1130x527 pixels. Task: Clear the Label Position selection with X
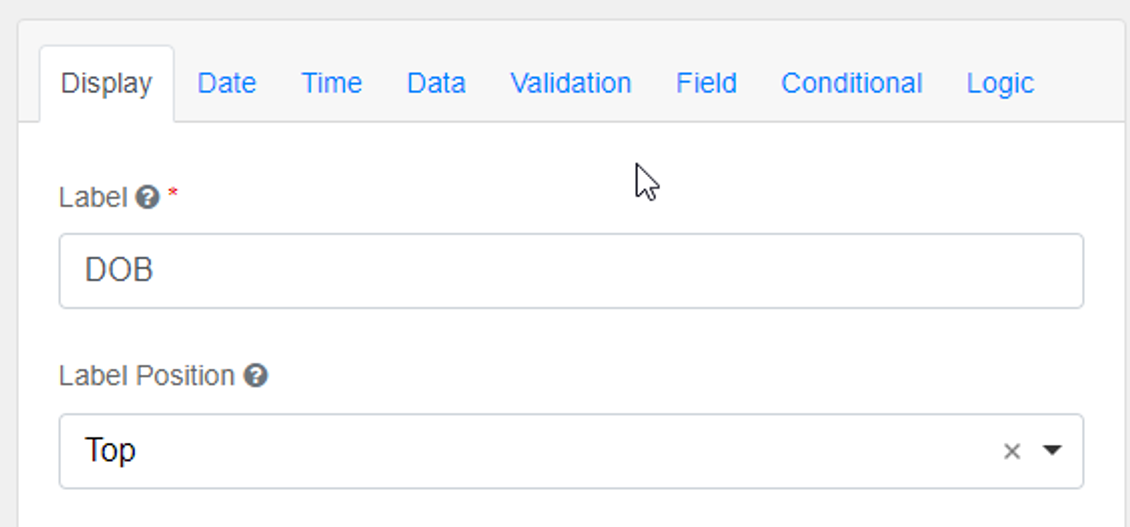pyautogui.click(x=1012, y=452)
